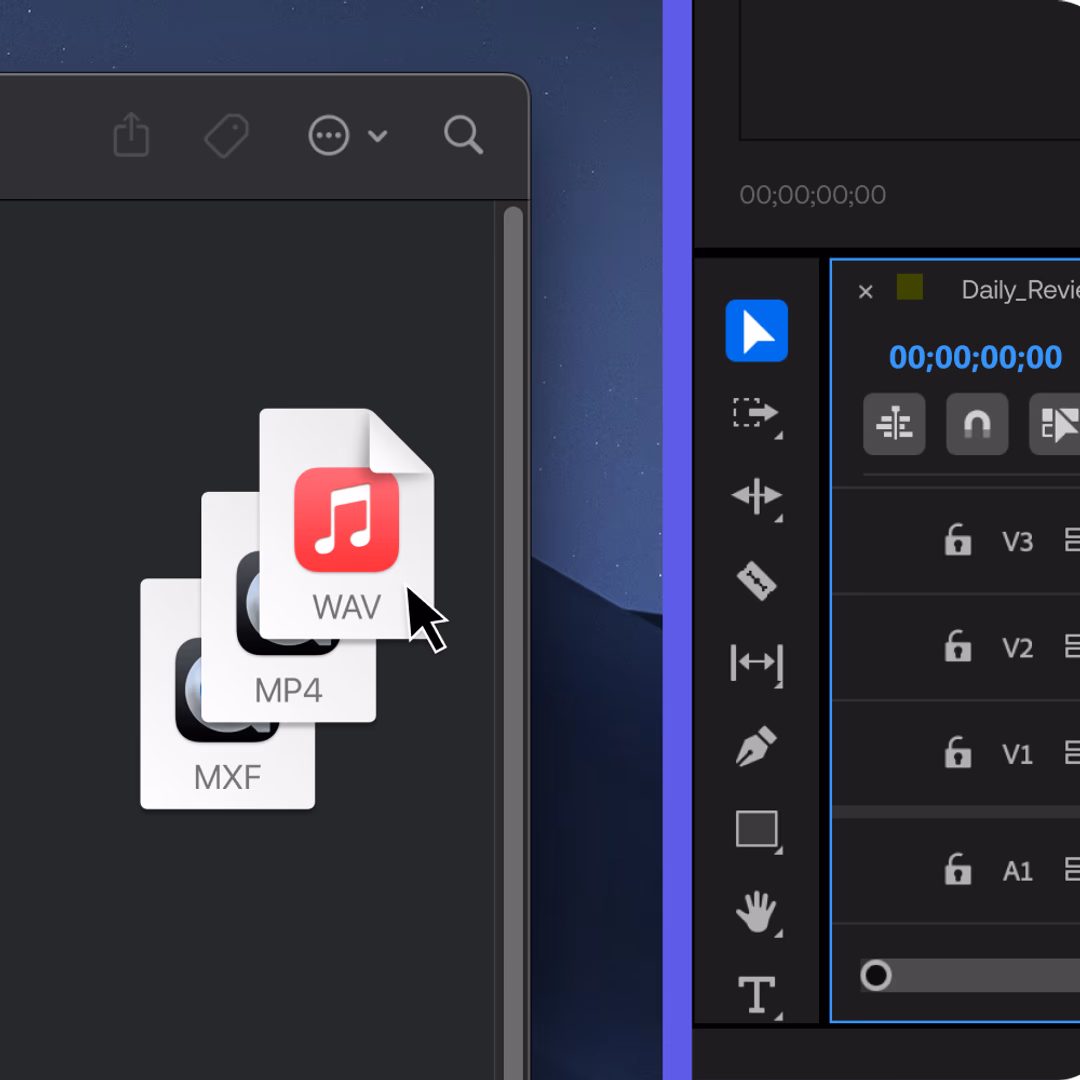The width and height of the screenshot is (1080, 1080).
Task: Toggle Linked Selection button
Action: click(x=1055, y=424)
